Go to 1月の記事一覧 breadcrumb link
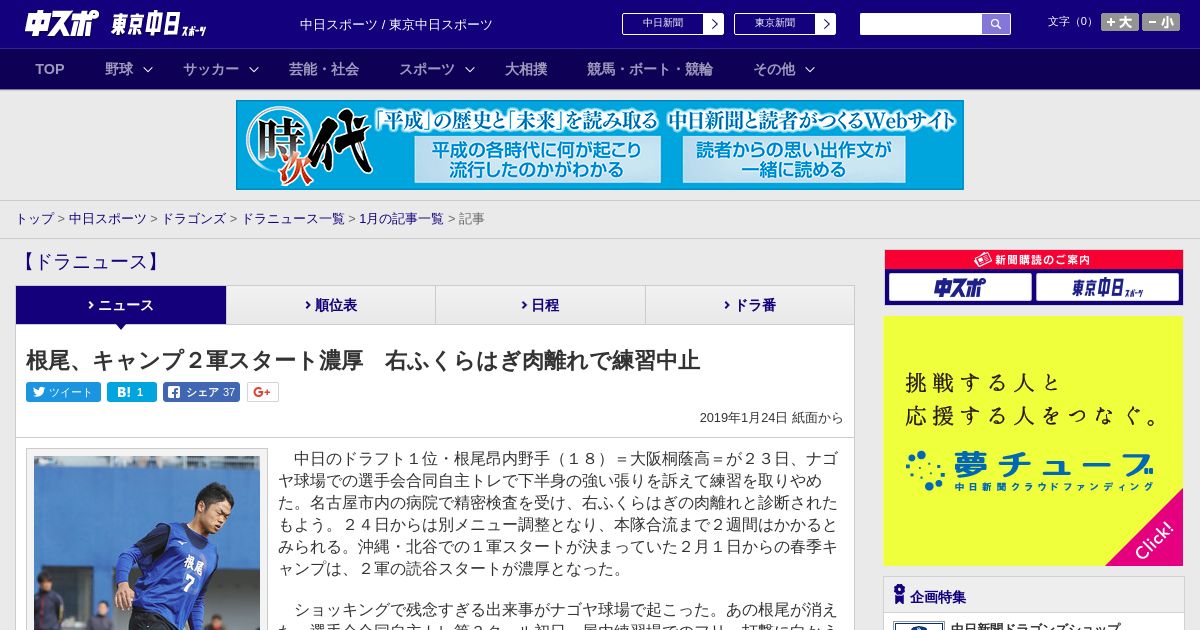 tap(401, 218)
